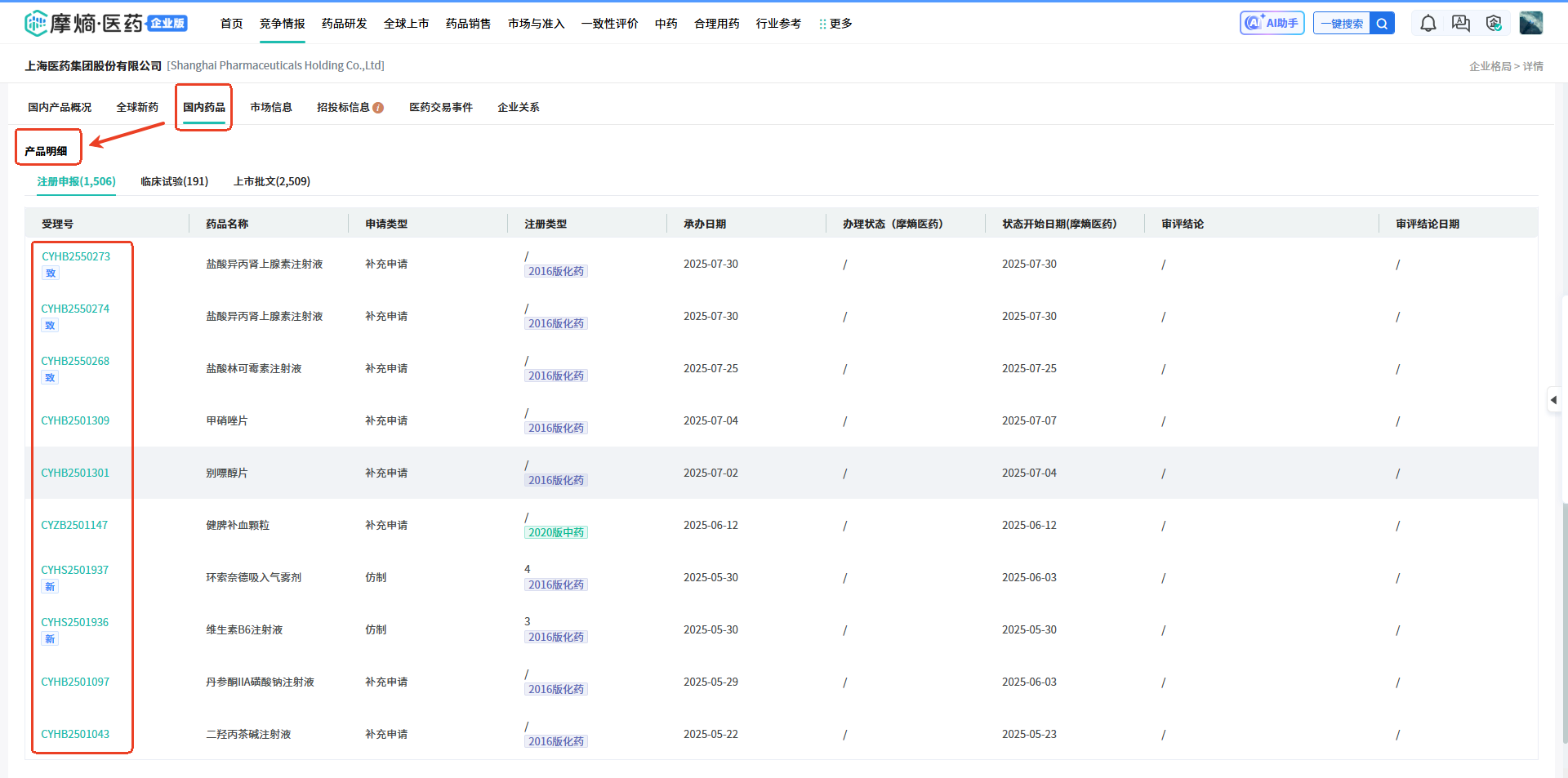Open the translation/language chat icon

1461,24
